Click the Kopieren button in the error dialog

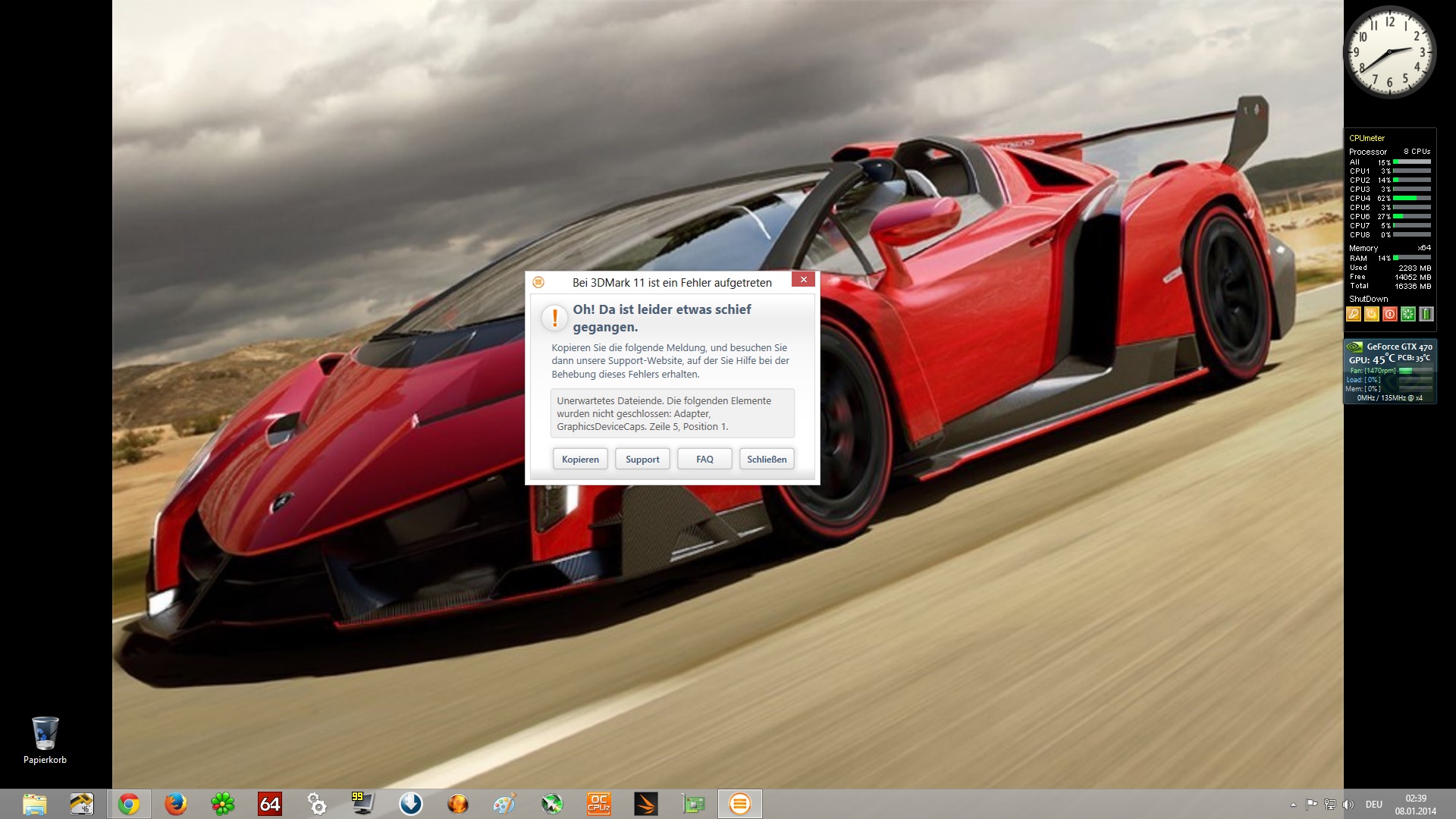point(580,459)
